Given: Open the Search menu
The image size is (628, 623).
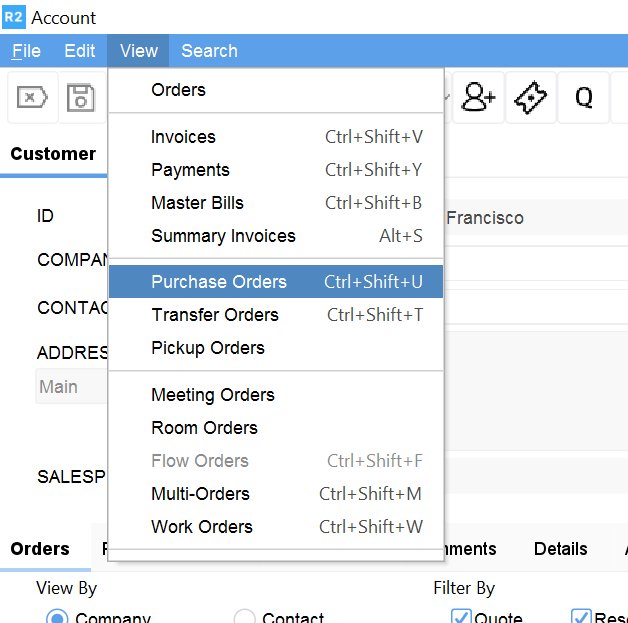Looking at the screenshot, I should 209,51.
